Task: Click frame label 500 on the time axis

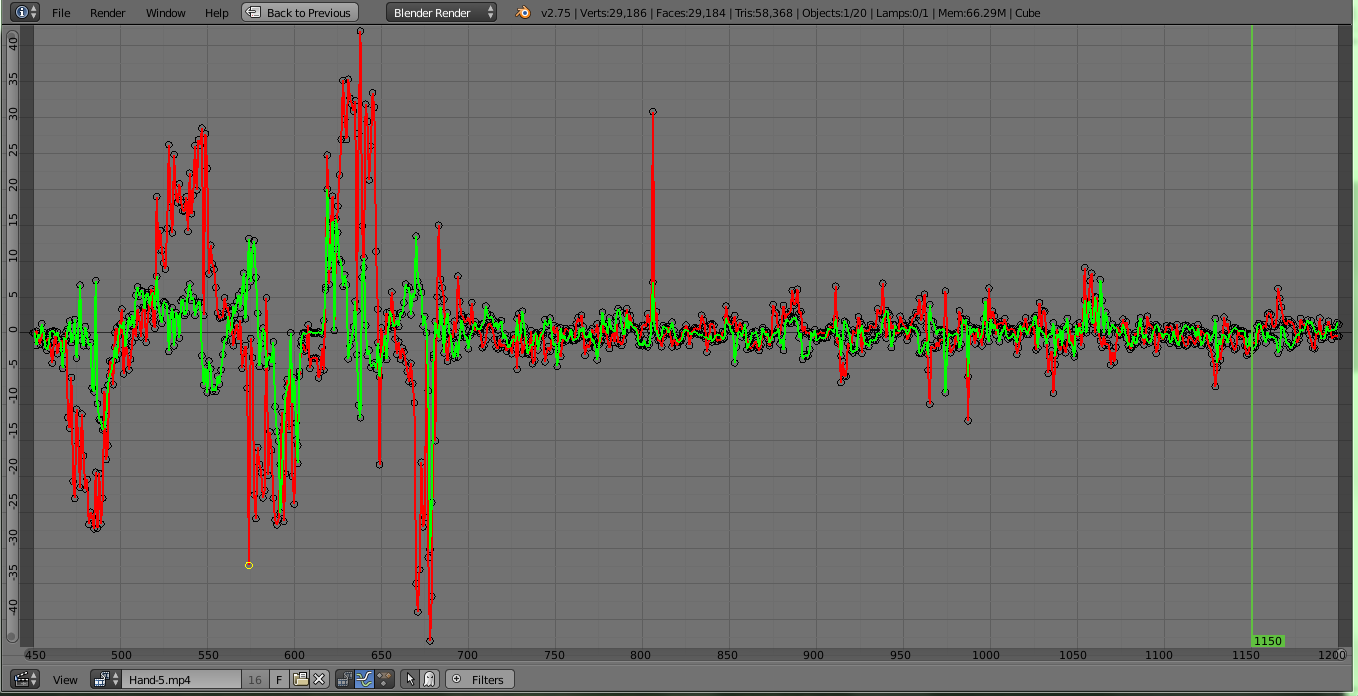Action: [x=120, y=655]
